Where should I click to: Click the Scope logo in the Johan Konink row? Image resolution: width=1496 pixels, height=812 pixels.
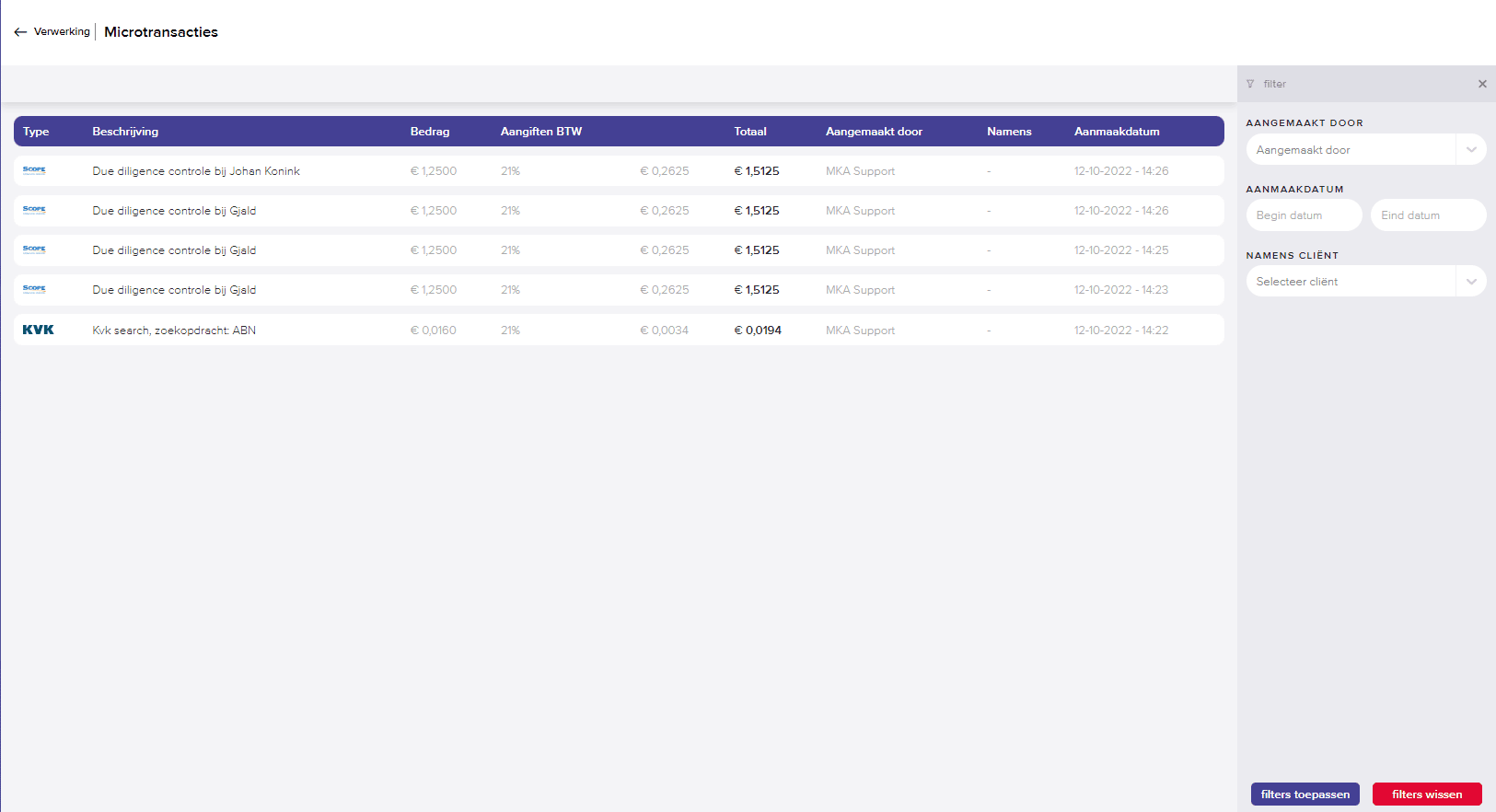pos(34,170)
